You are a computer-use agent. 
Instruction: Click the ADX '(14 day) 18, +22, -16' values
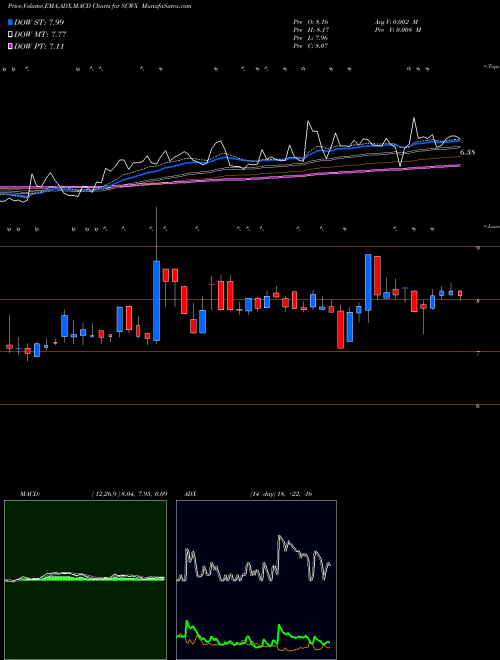click(281, 494)
